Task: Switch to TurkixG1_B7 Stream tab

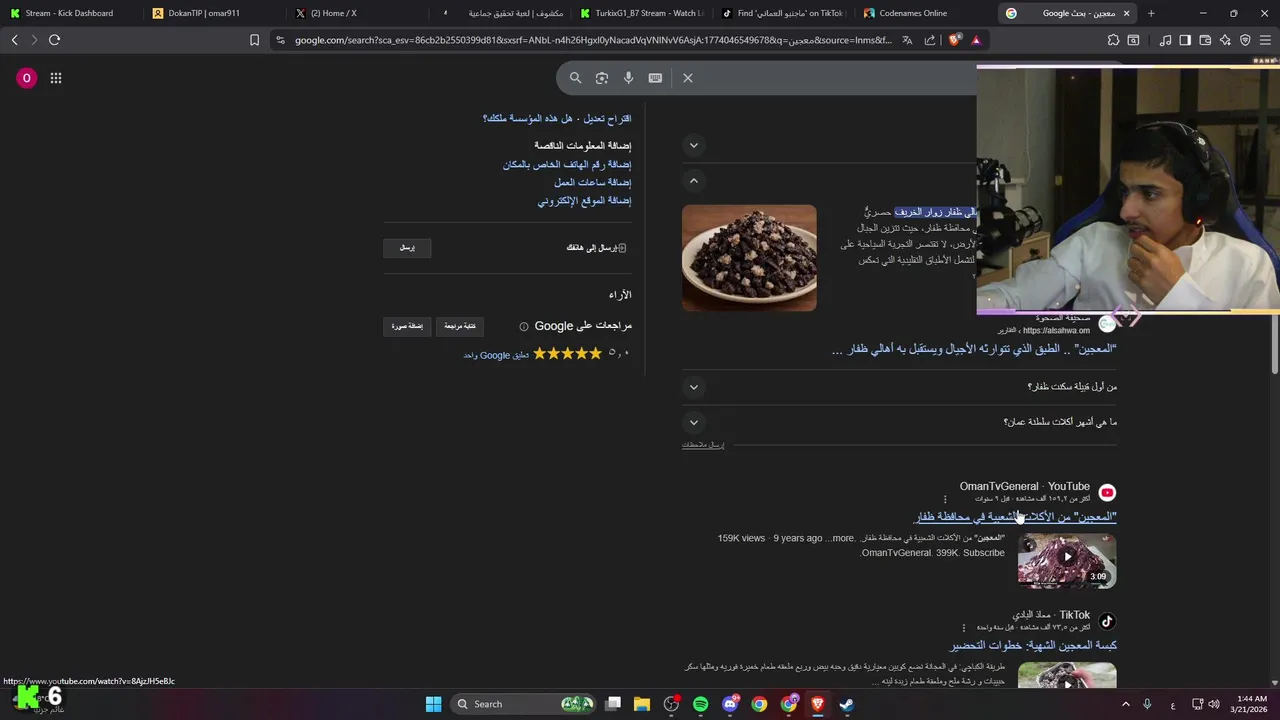Action: (x=642, y=13)
